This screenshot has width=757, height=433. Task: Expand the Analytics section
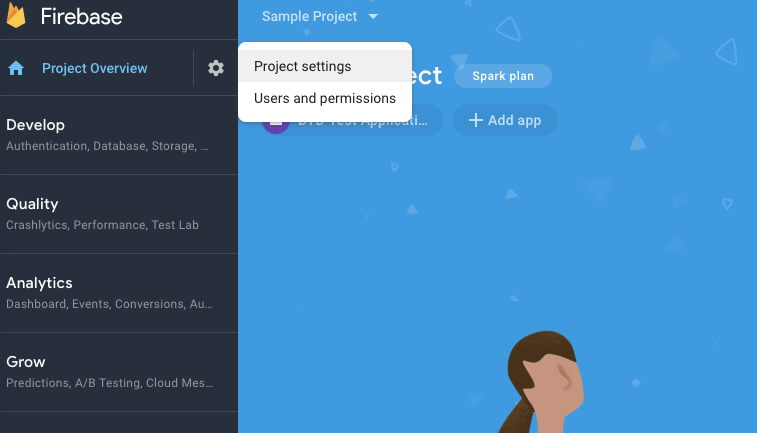[x=39, y=283]
